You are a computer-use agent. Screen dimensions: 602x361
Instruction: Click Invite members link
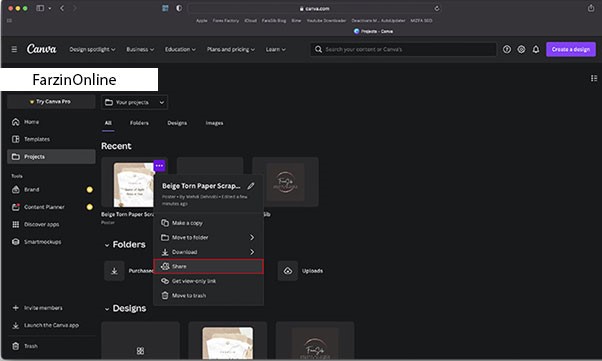(x=43, y=308)
